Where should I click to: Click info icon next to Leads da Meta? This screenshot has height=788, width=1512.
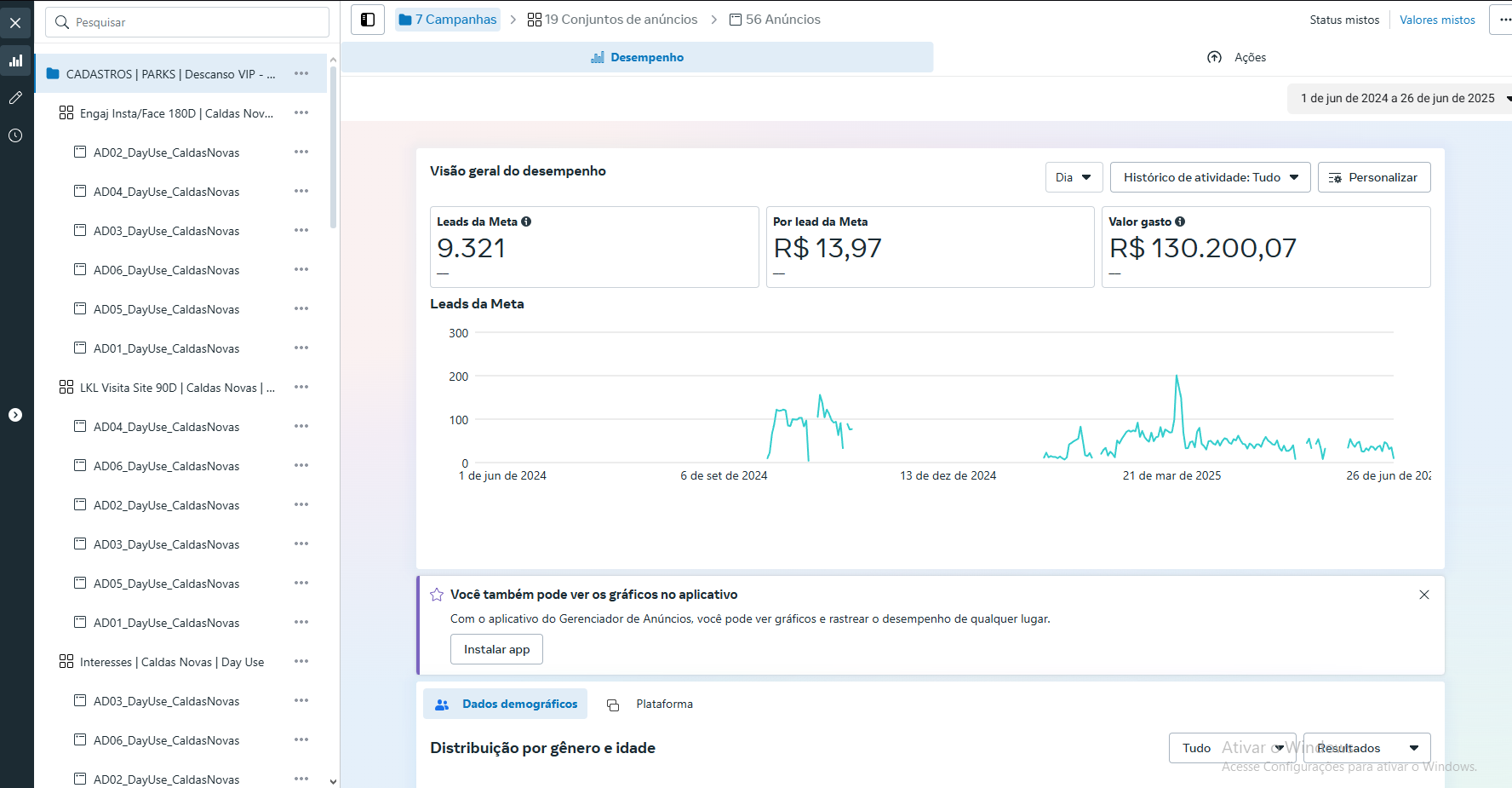tap(526, 221)
